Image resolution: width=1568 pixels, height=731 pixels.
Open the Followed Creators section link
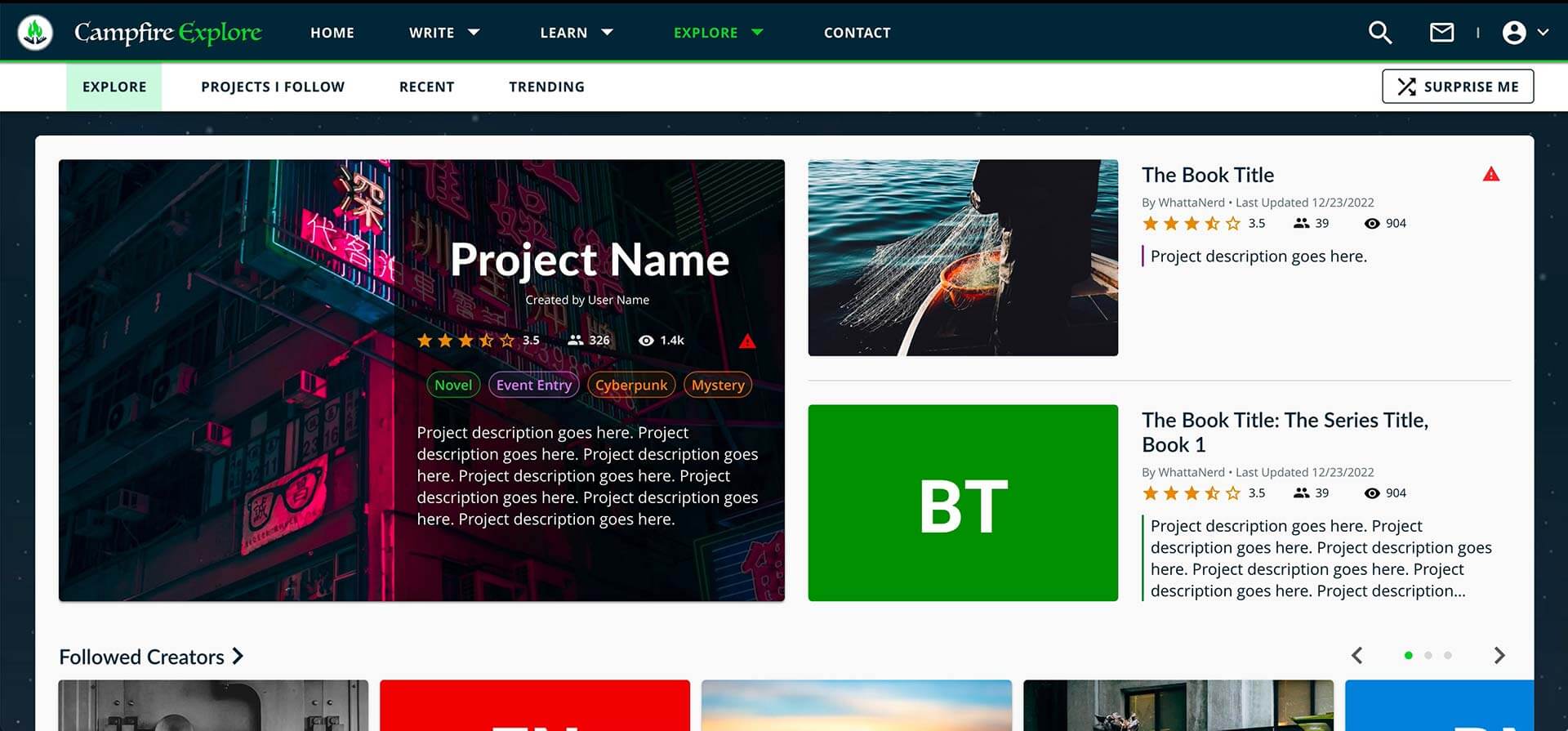pos(151,657)
